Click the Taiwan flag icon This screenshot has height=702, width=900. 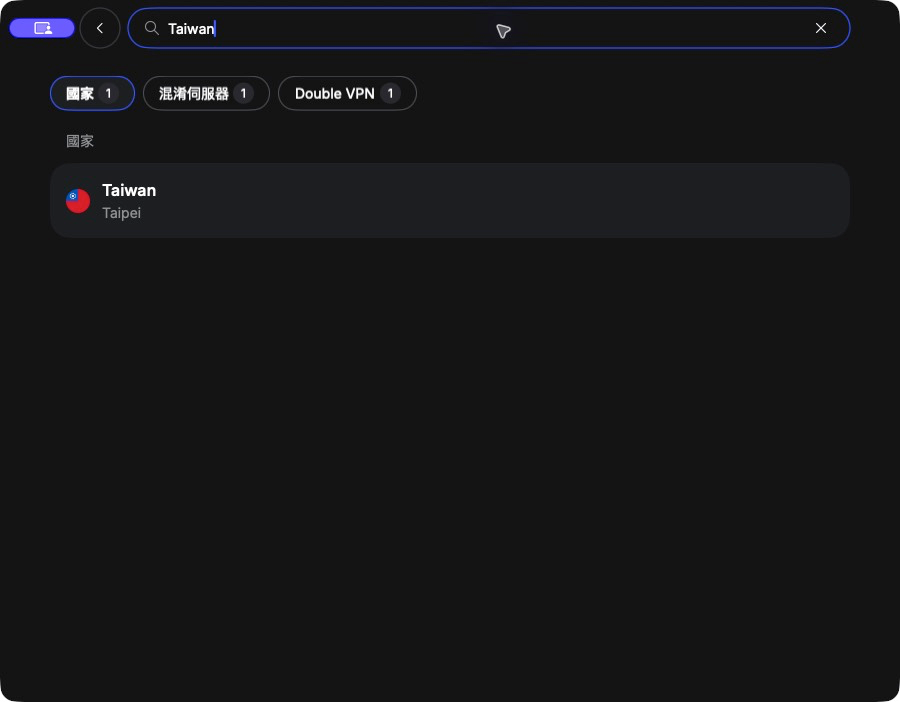[78, 201]
